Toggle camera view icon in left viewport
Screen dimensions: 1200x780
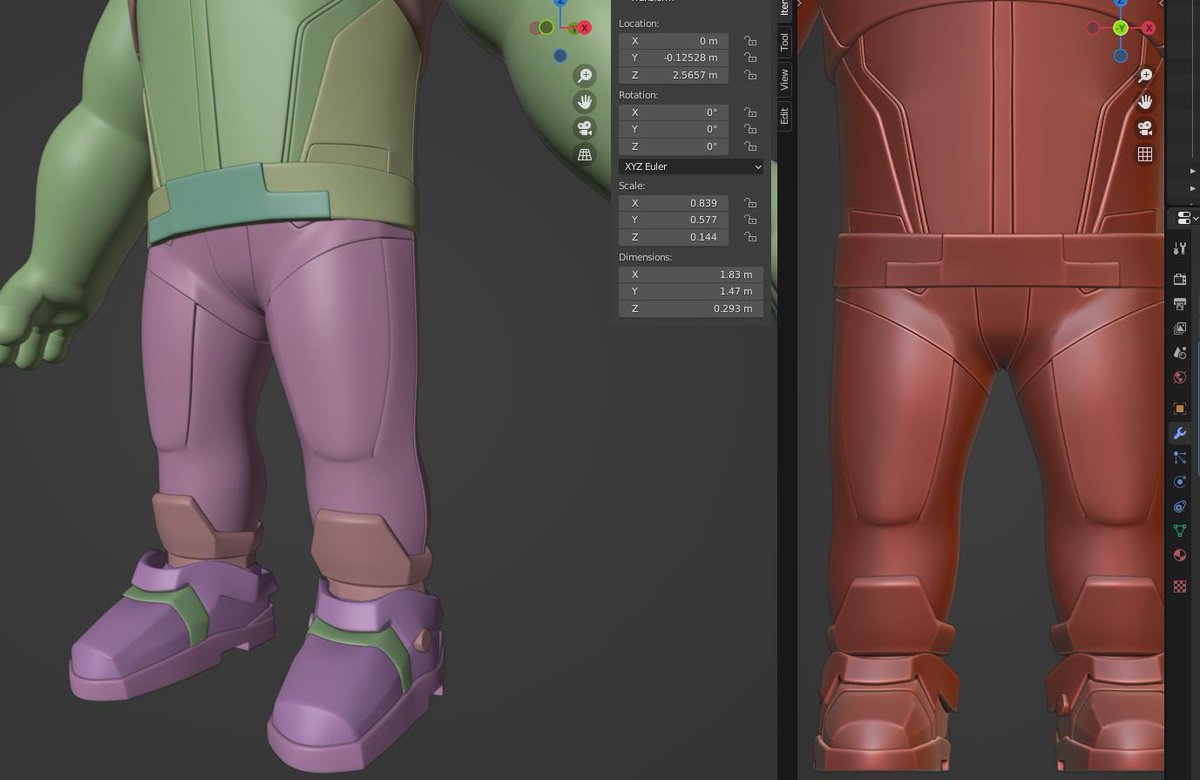[x=585, y=128]
